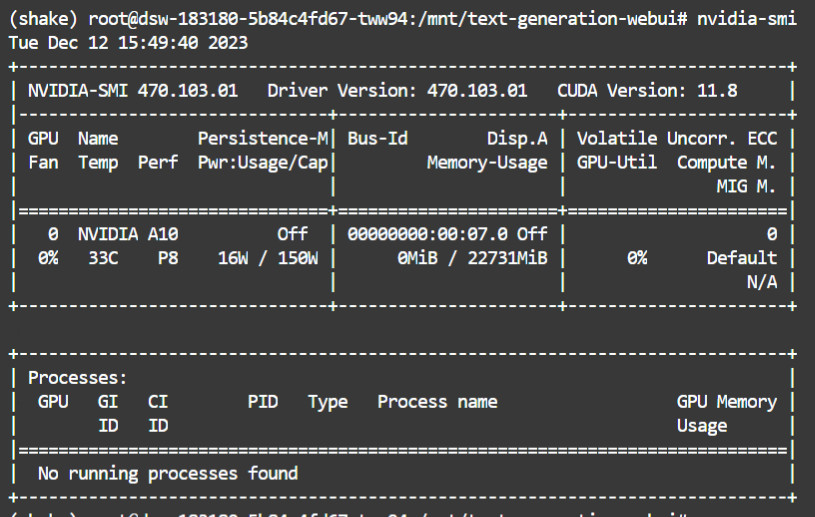Click the NVIDIA-SMI 470.103.01 version text
The image size is (815, 517).
133,91
